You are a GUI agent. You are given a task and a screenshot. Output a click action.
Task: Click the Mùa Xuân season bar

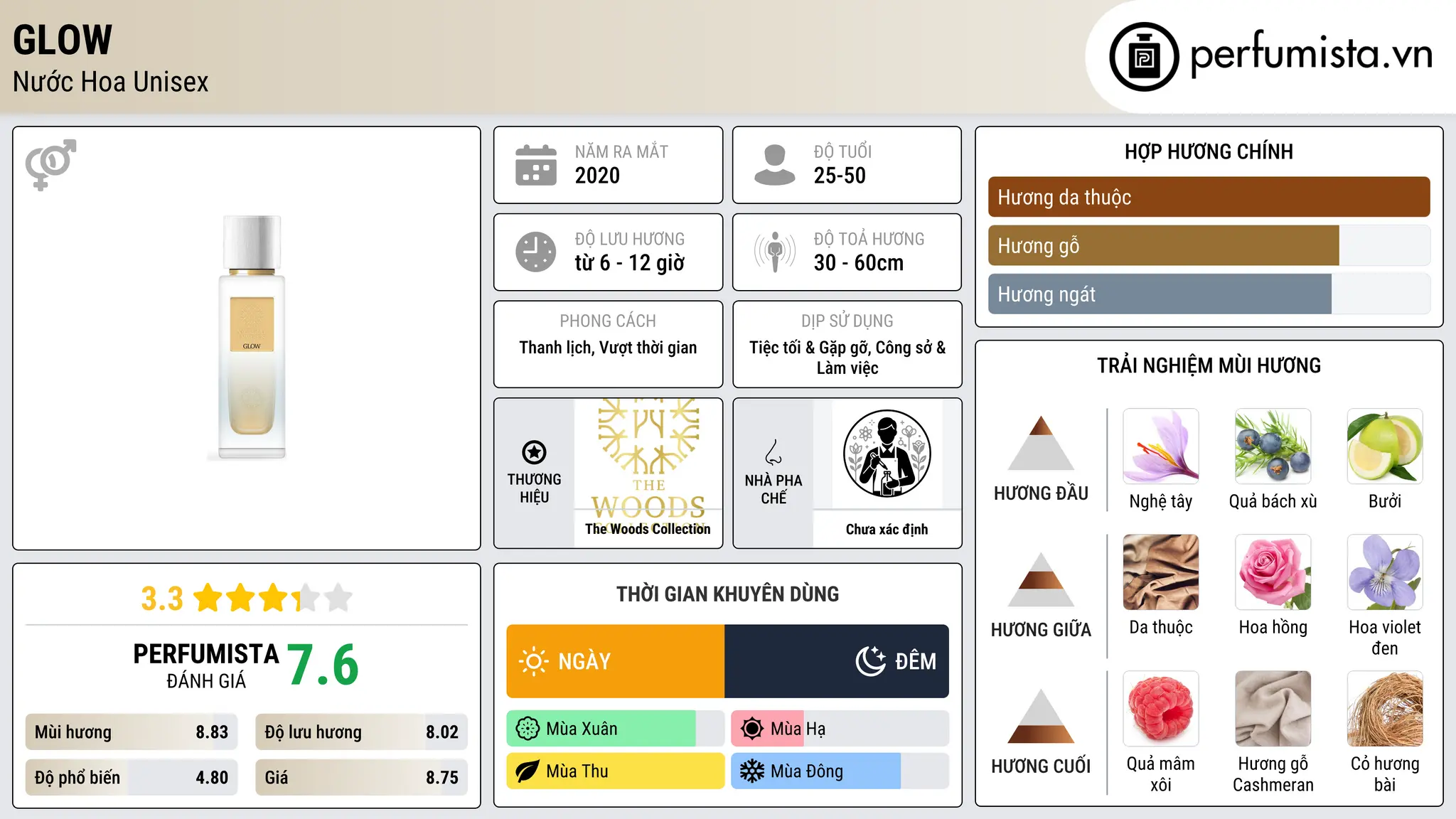coord(615,729)
